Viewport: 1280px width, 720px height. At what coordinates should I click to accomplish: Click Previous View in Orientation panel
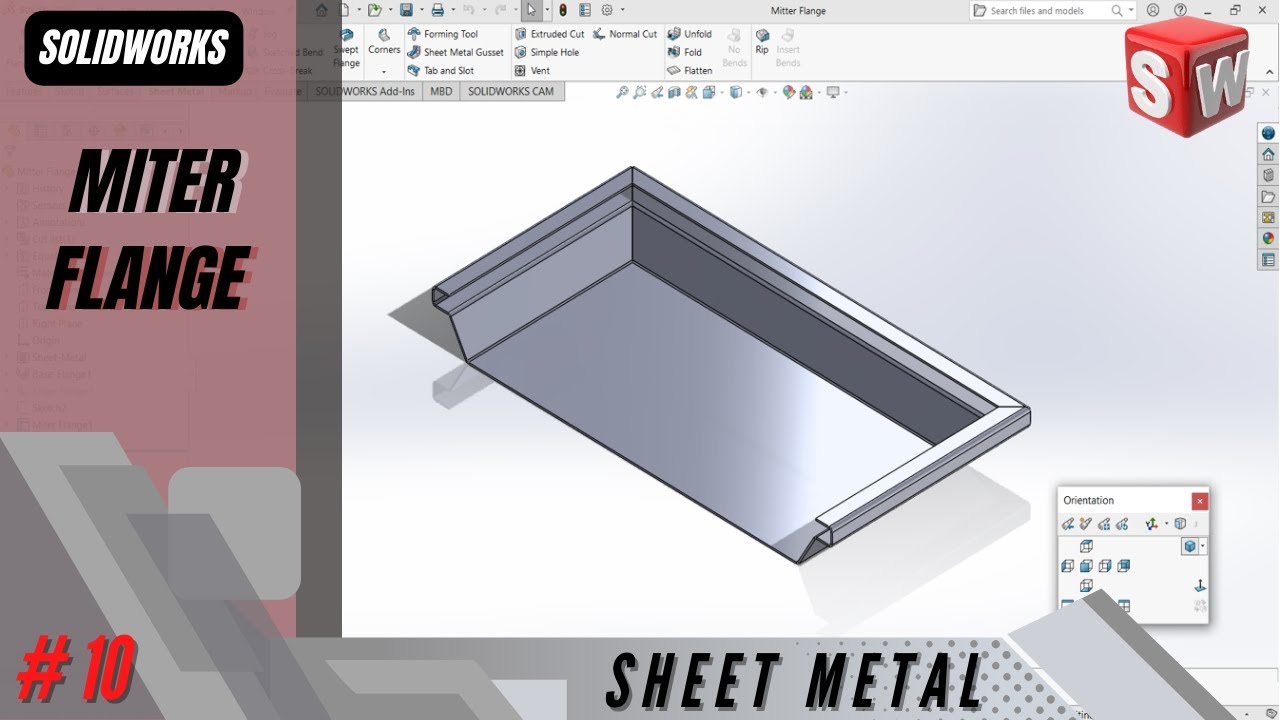click(x=1068, y=524)
